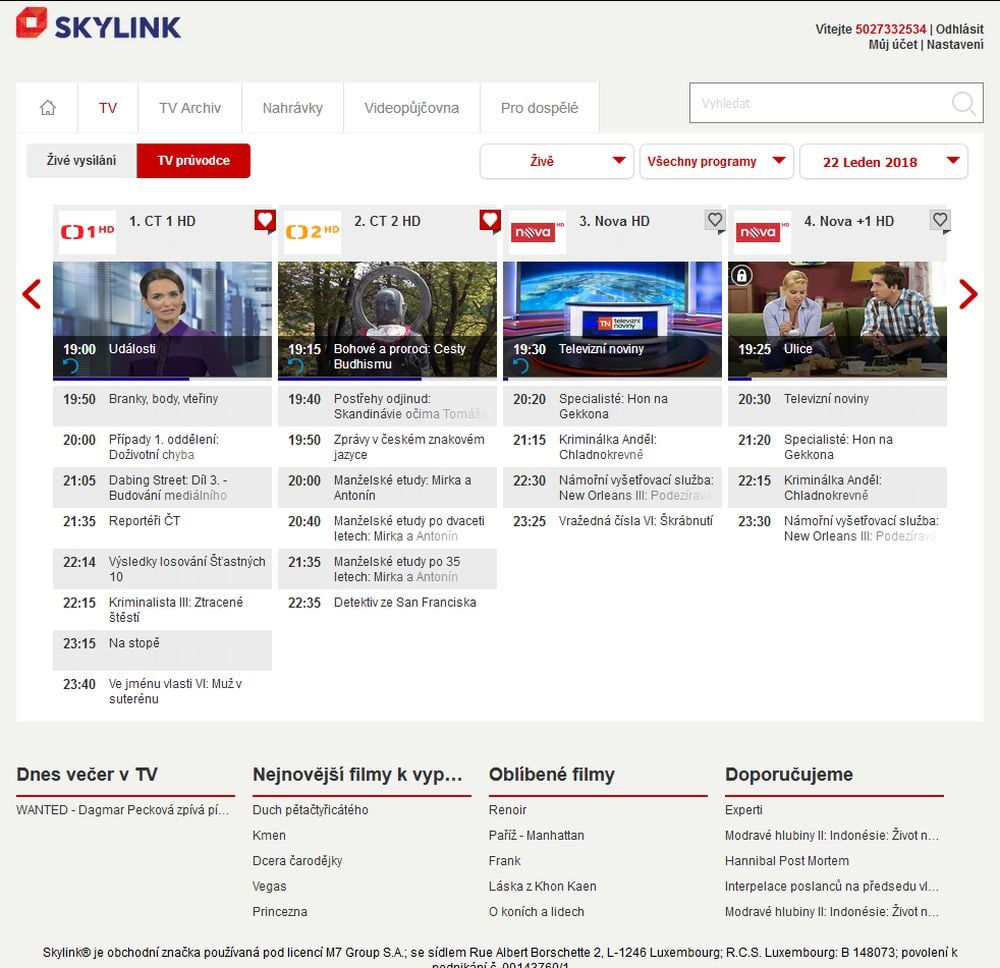Open Láska z Khon Kaen link
The width and height of the screenshot is (1000, 968).
tap(543, 886)
